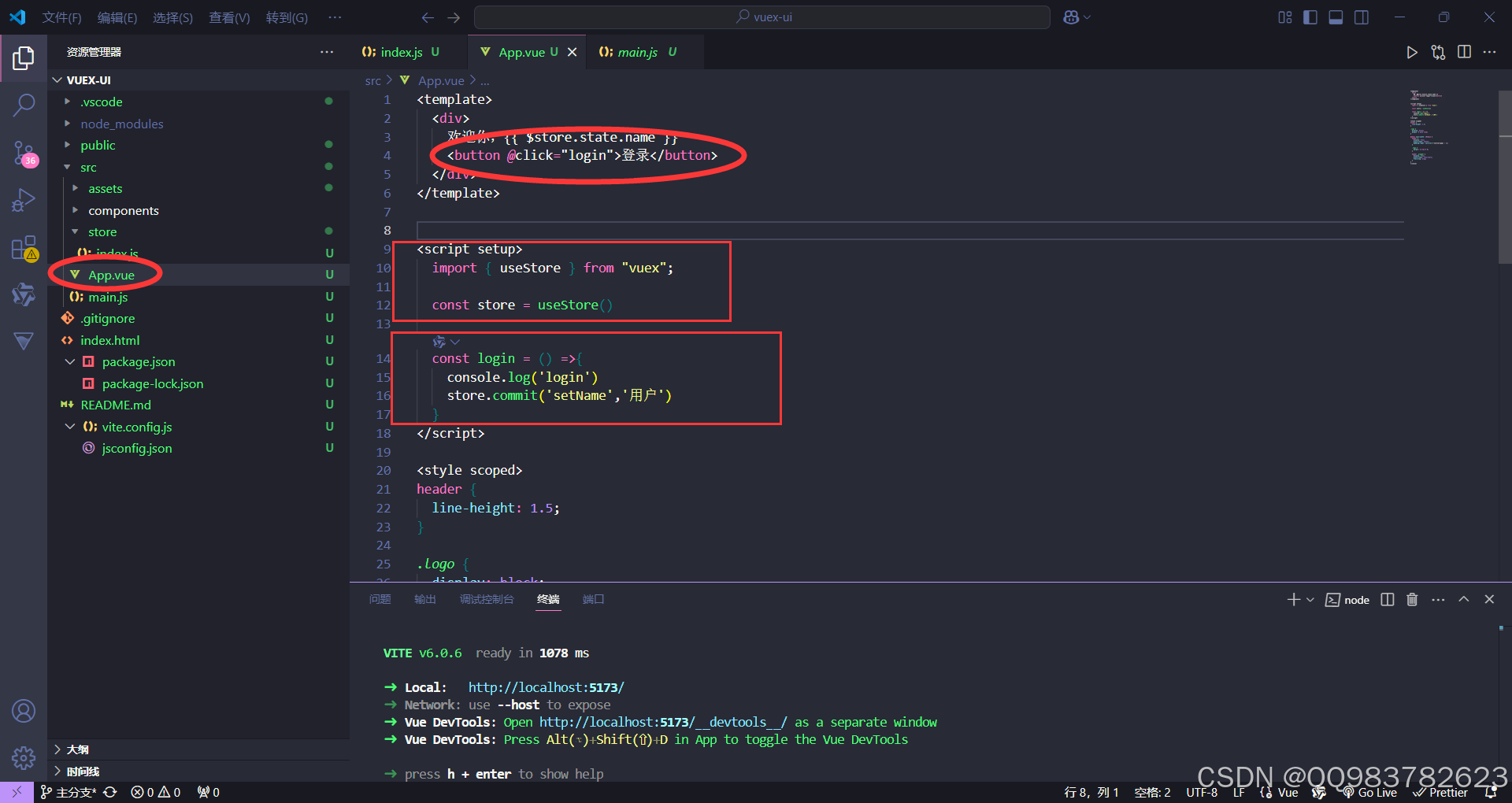Click the code minimap preview
The height and width of the screenshot is (803, 1512).
click(1429, 128)
